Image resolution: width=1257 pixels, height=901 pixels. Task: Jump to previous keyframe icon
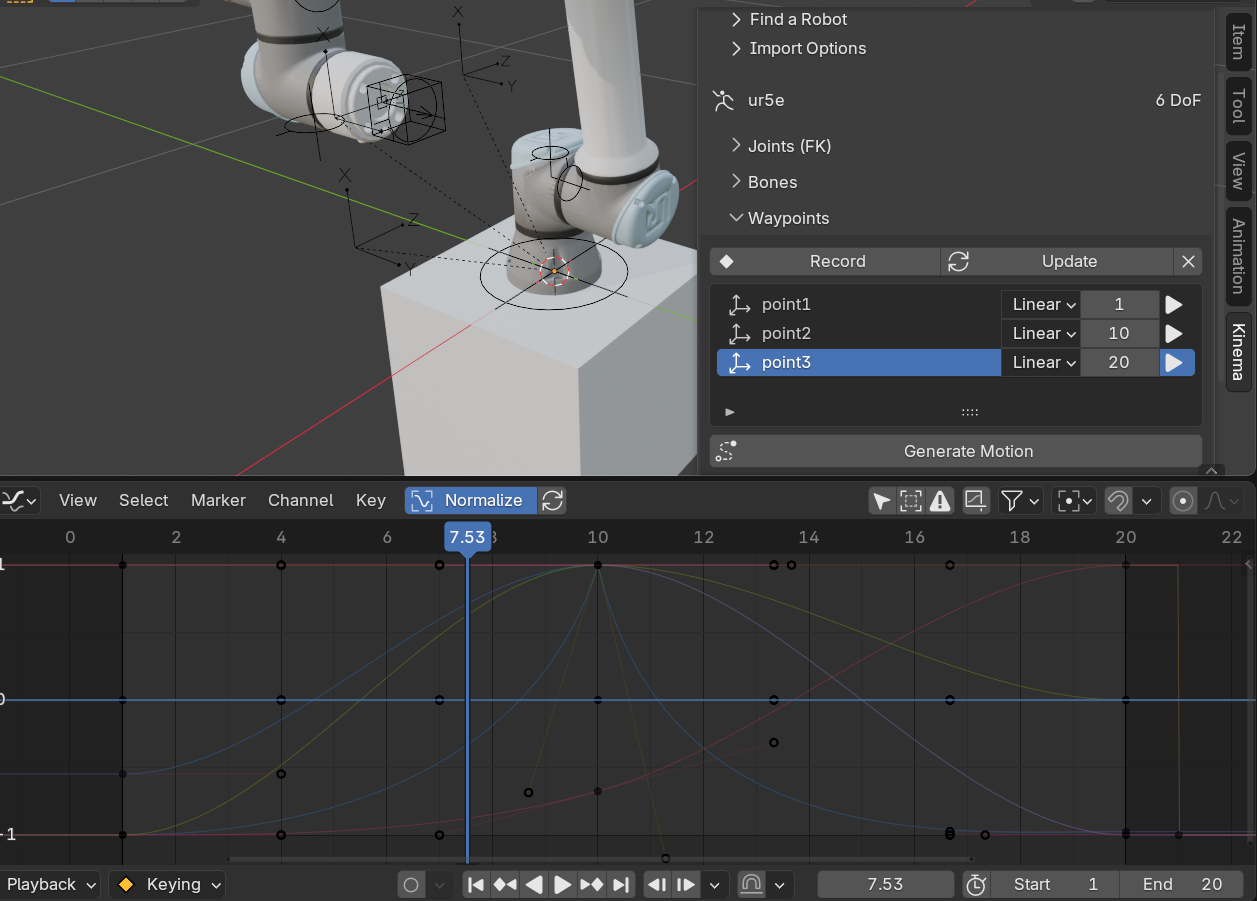(x=505, y=884)
